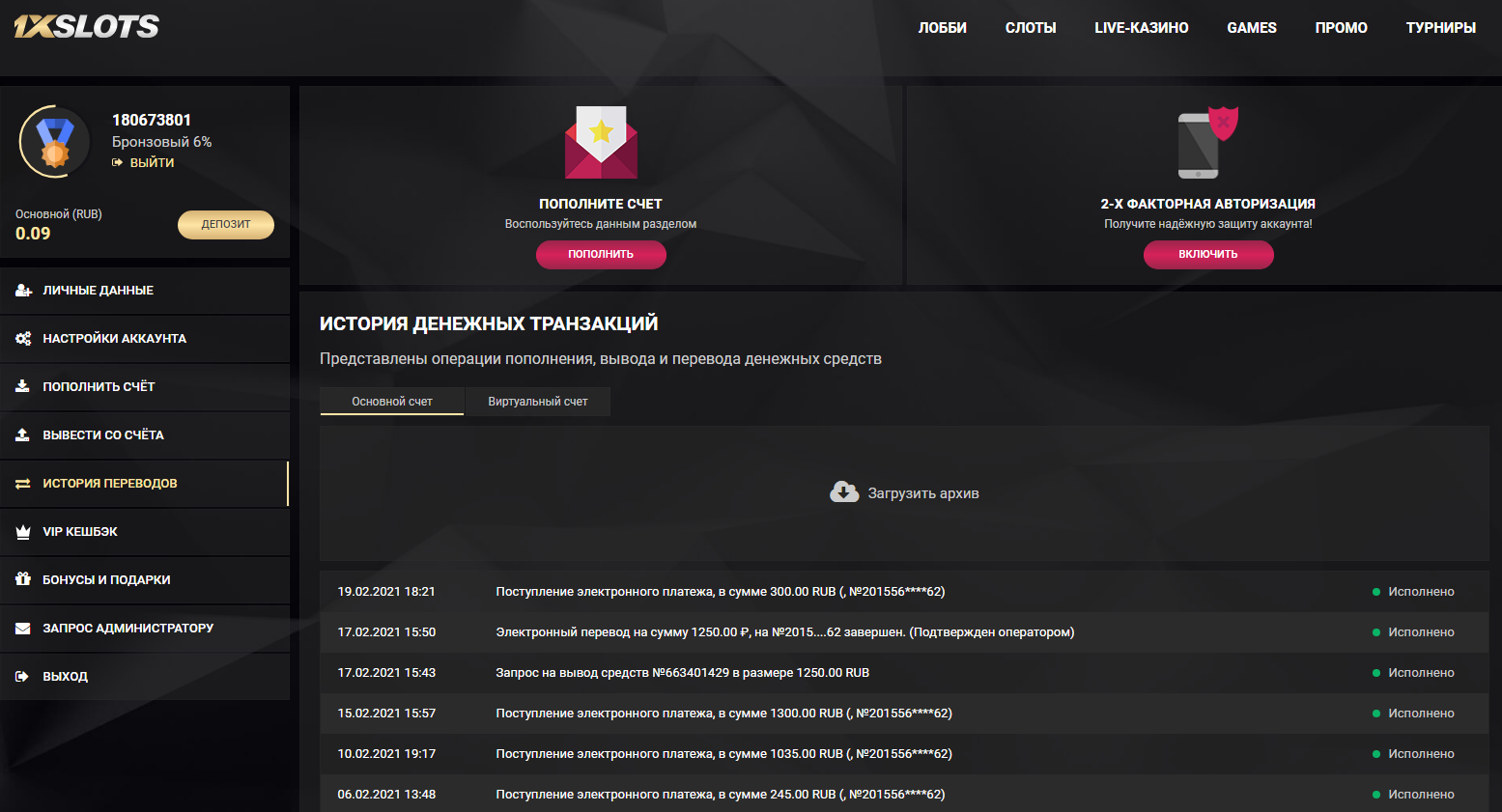Screen dimensions: 1502x812
Task: Open the GAMES menu item
Action: point(1252,28)
